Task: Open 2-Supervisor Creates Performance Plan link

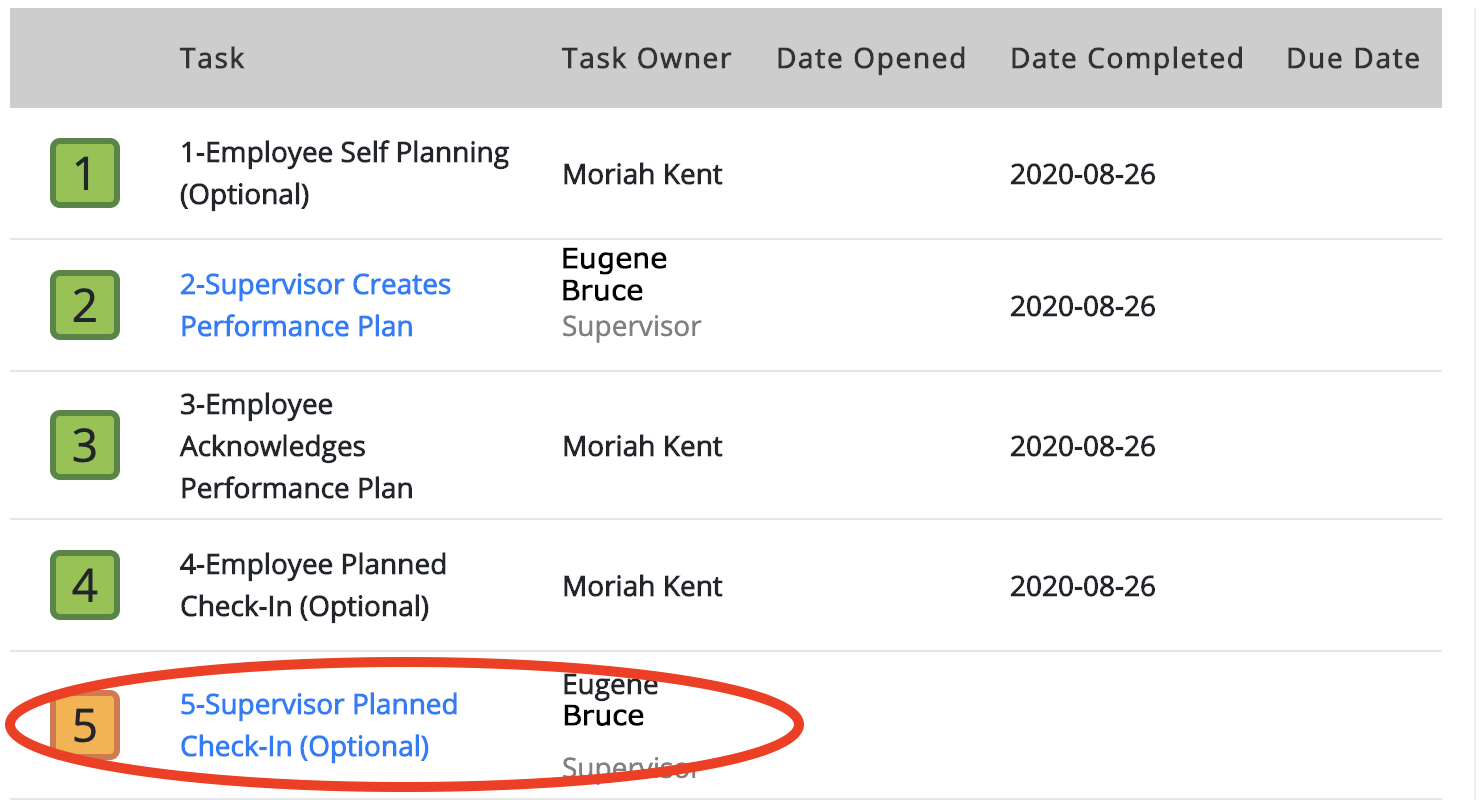Action: coord(315,305)
